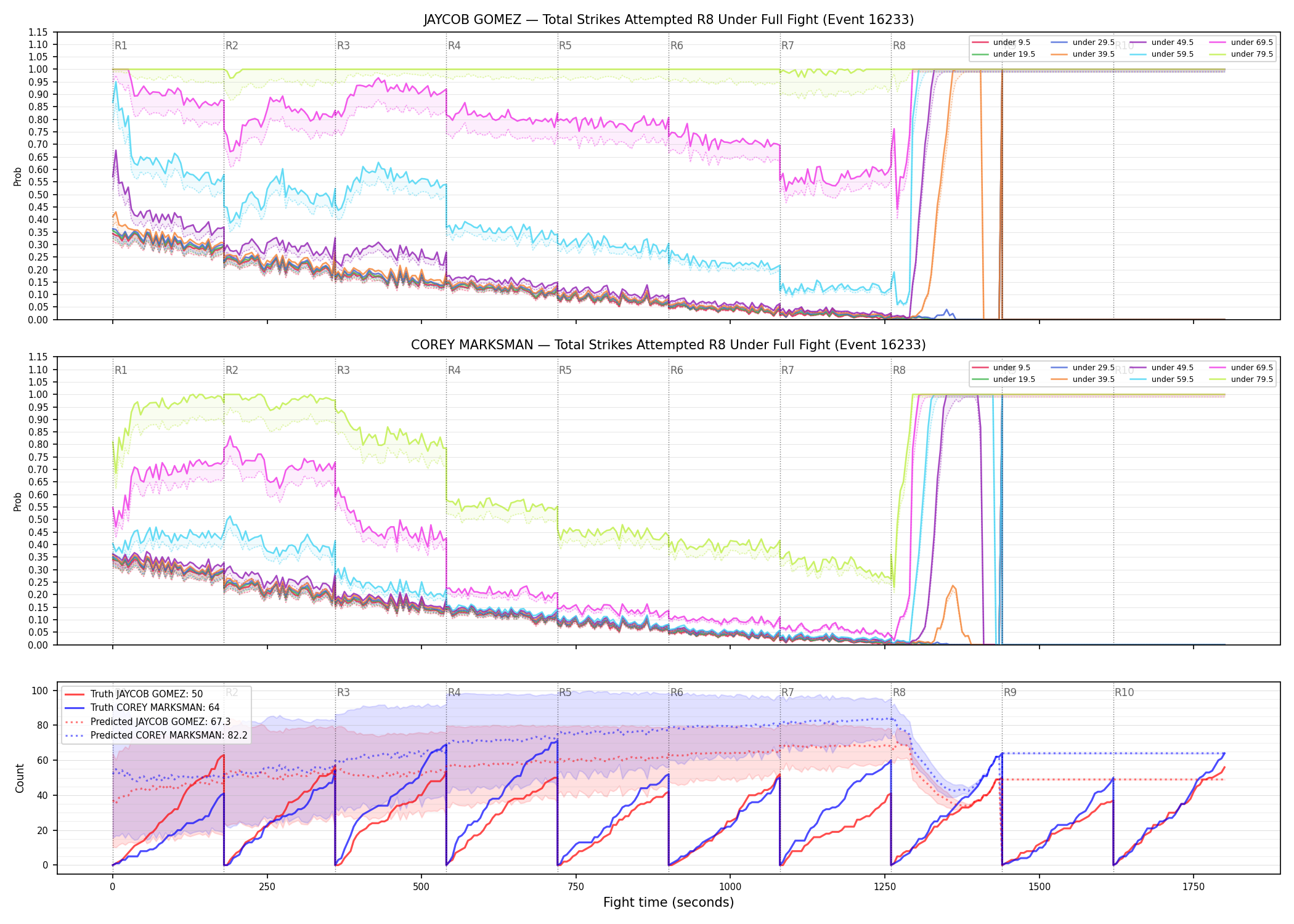The image size is (1294, 924).
Task: Click the R7 round marker in Corey Marksman chart
Action: coord(787,370)
